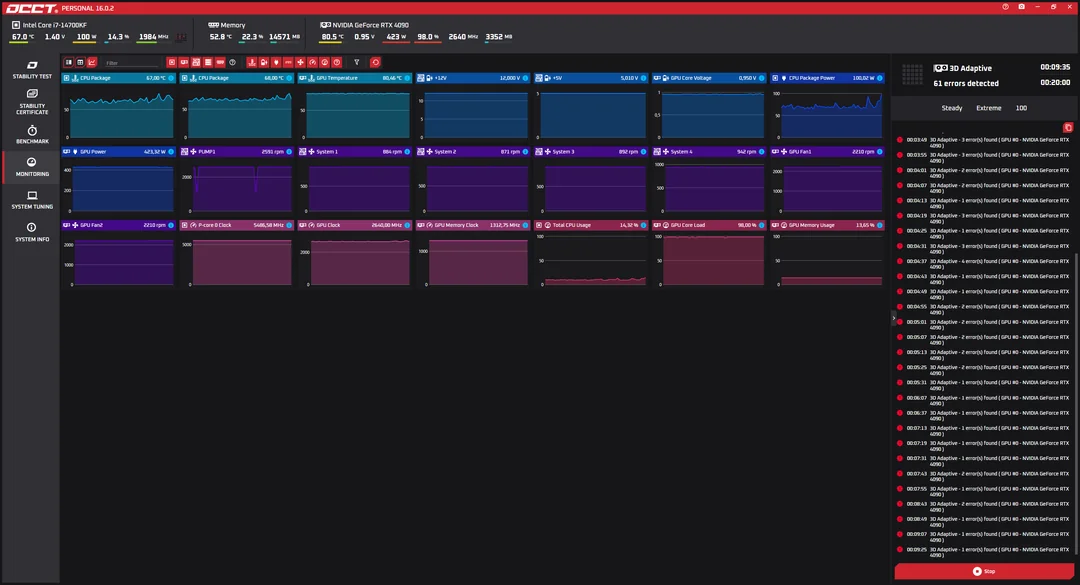Click the sensor filter funnel icon
Screen dimensions: 1080x585
(357, 62)
